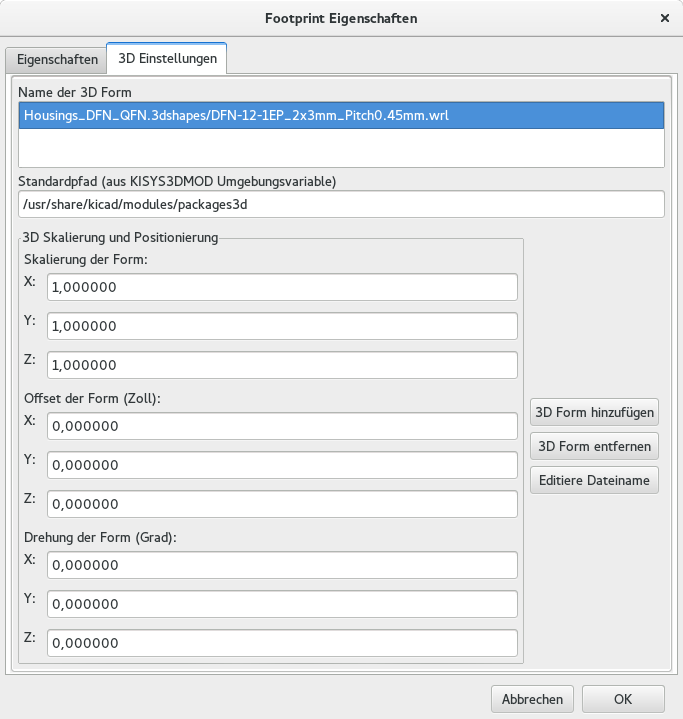
Task: Click the Drehung Z rotation field
Action: pyautogui.click(x=282, y=643)
